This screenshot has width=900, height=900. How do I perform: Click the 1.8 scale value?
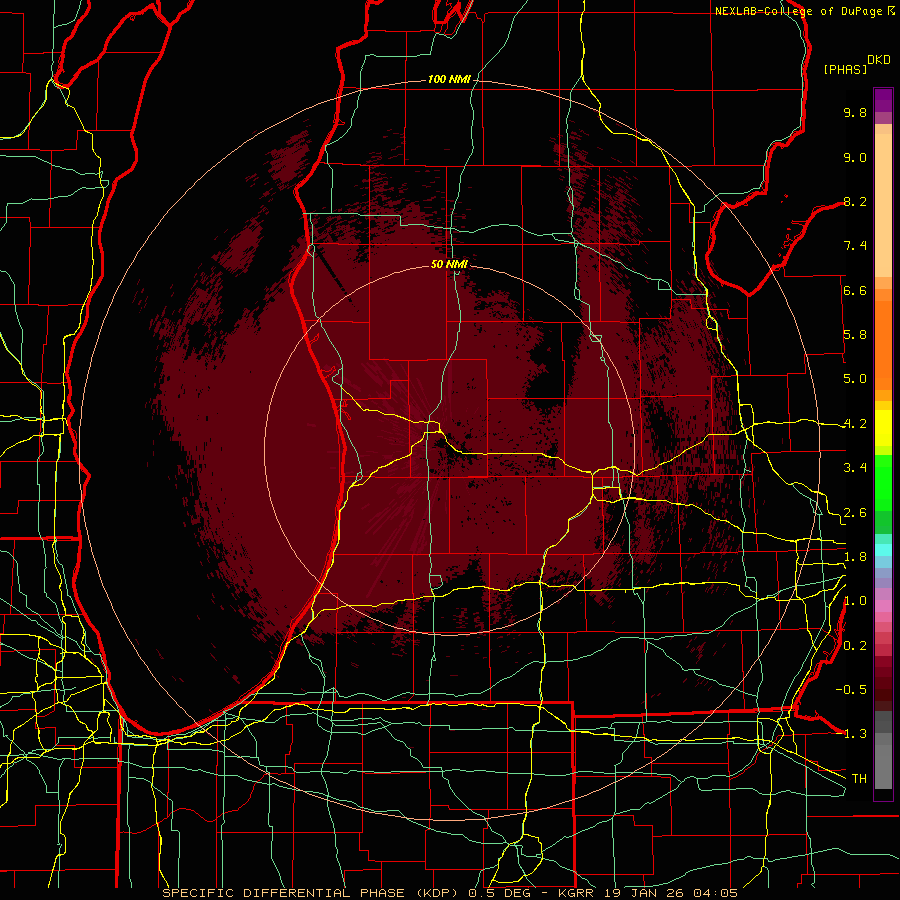pyautogui.click(x=855, y=557)
